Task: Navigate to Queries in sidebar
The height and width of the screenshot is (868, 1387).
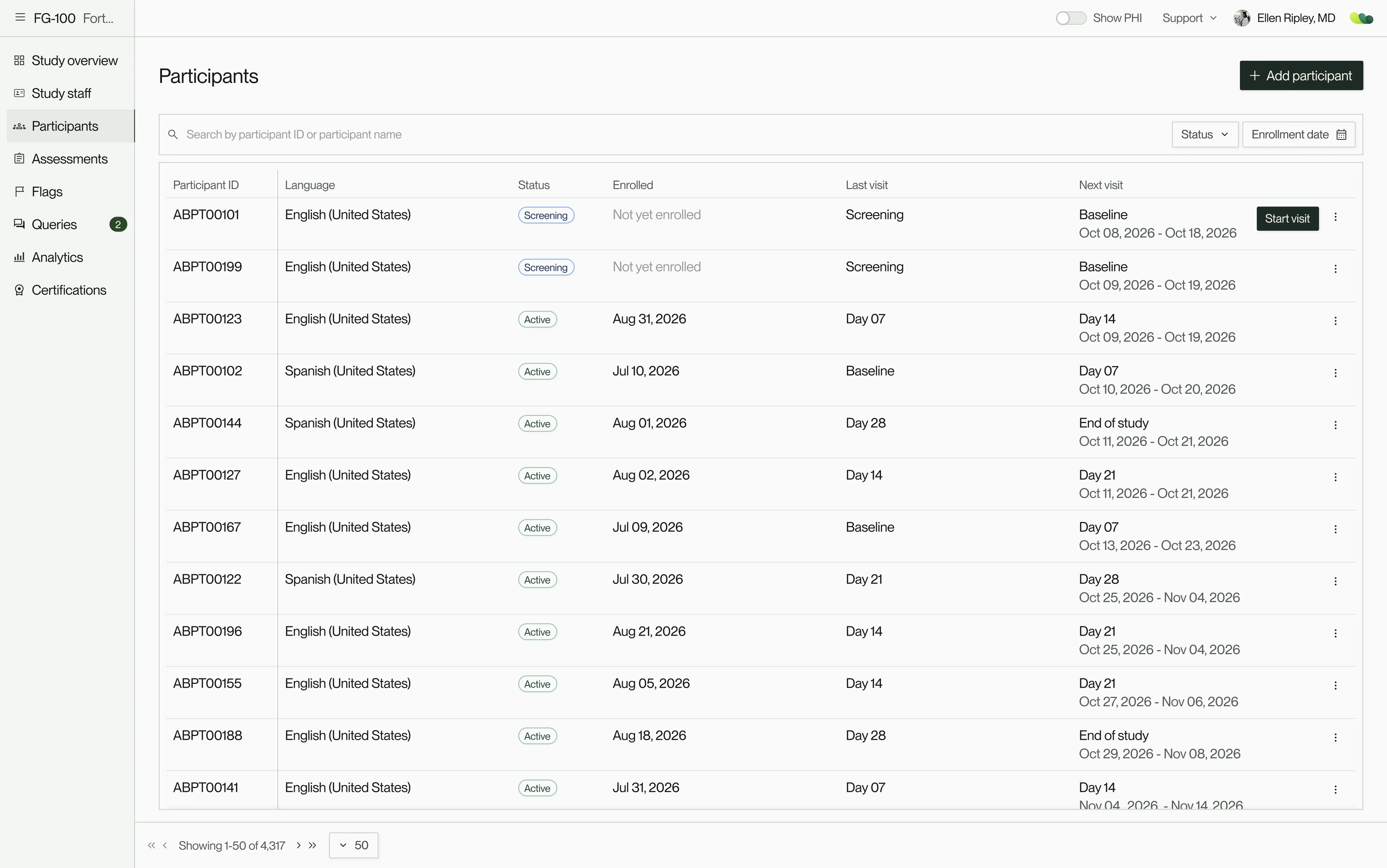Action: (70, 224)
